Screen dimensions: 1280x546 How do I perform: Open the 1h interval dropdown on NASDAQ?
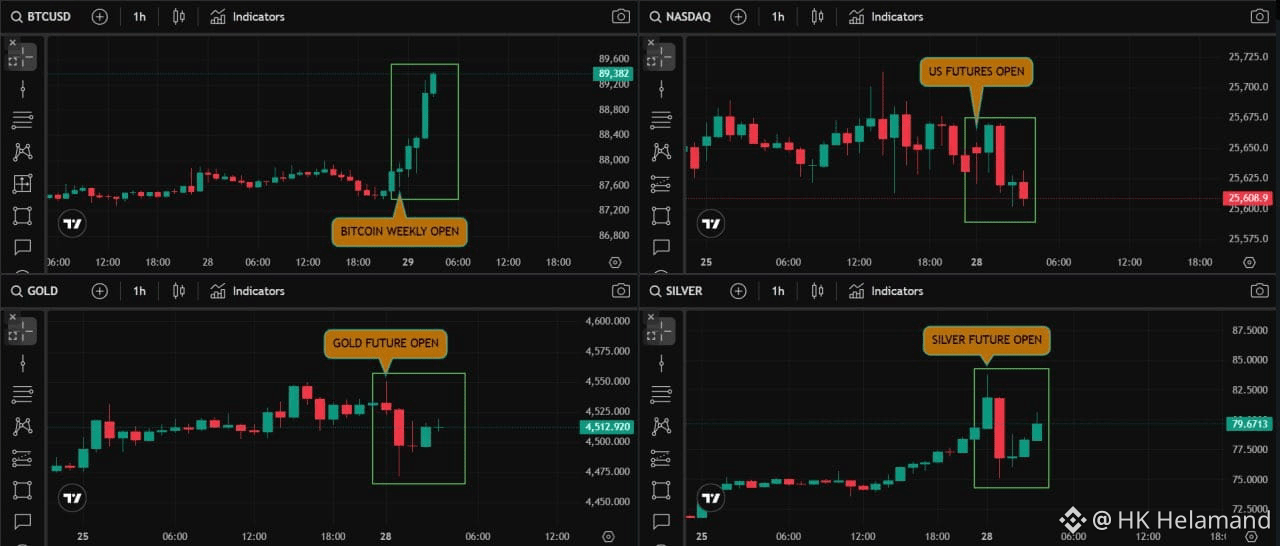click(777, 17)
